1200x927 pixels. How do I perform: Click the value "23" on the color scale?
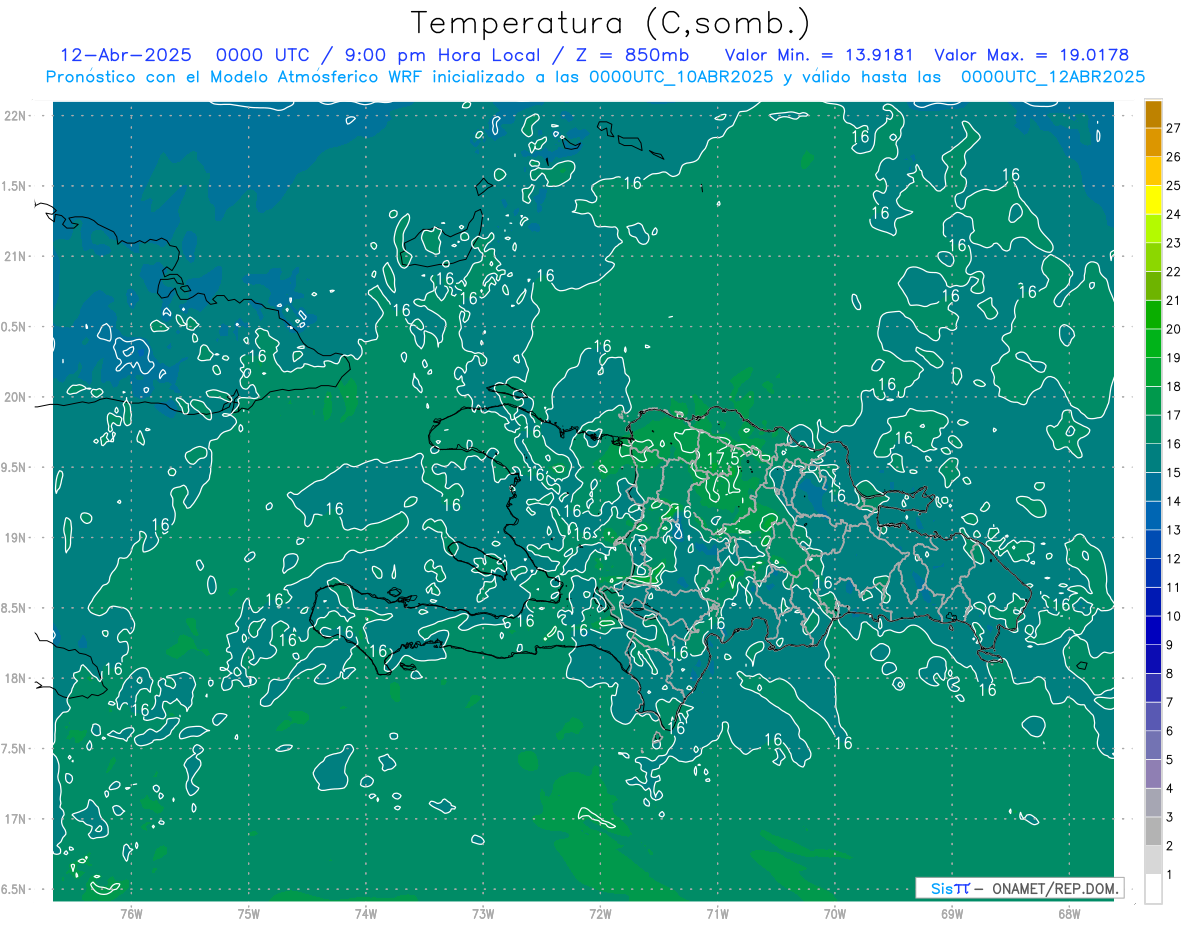click(x=1174, y=243)
